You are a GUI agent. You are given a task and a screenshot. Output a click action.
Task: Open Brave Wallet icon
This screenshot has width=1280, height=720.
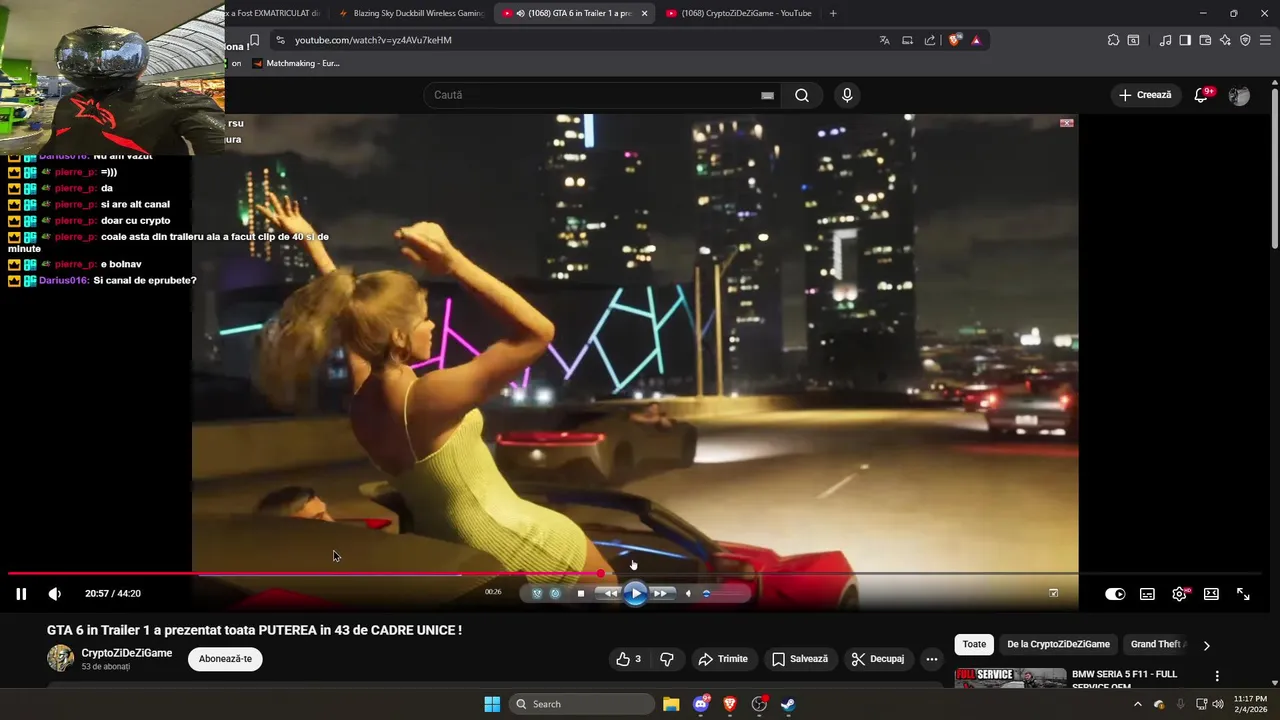click(x=1205, y=40)
